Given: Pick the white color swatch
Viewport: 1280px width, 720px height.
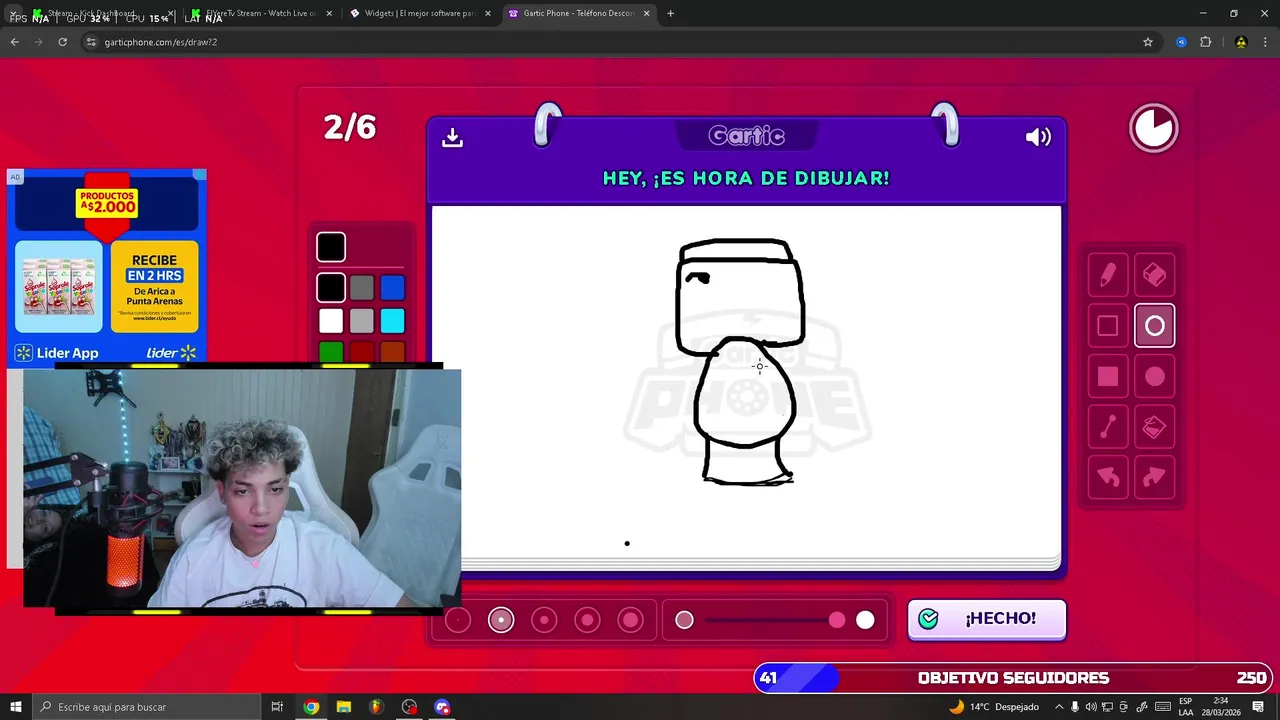Looking at the screenshot, I should [x=331, y=320].
